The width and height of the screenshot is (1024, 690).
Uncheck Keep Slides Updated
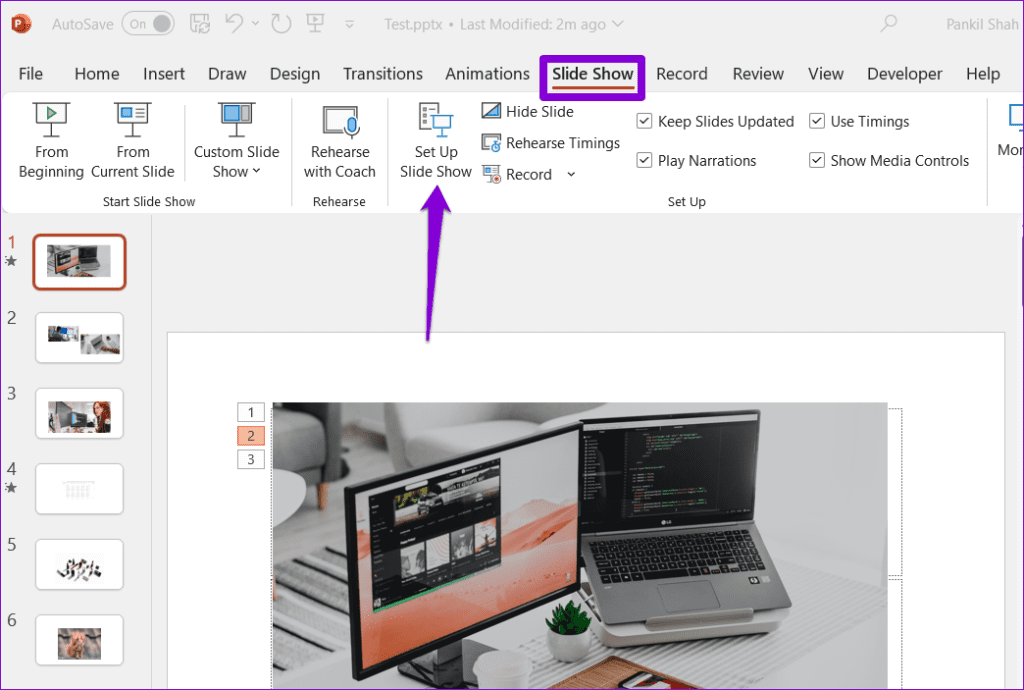coord(645,120)
